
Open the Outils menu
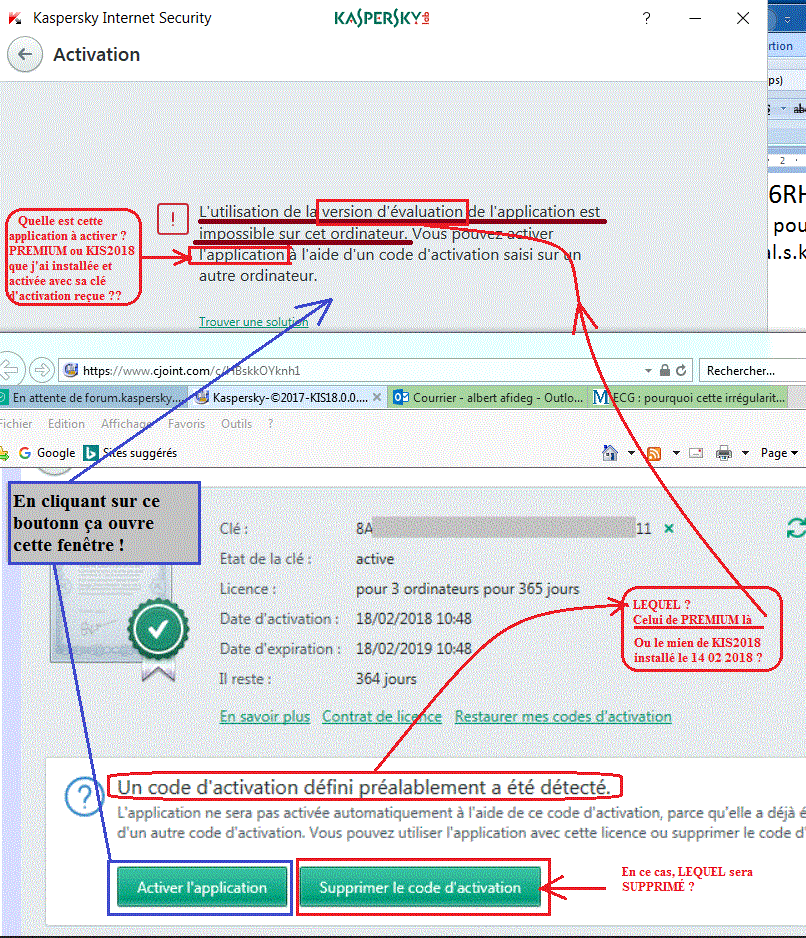[x=236, y=424]
